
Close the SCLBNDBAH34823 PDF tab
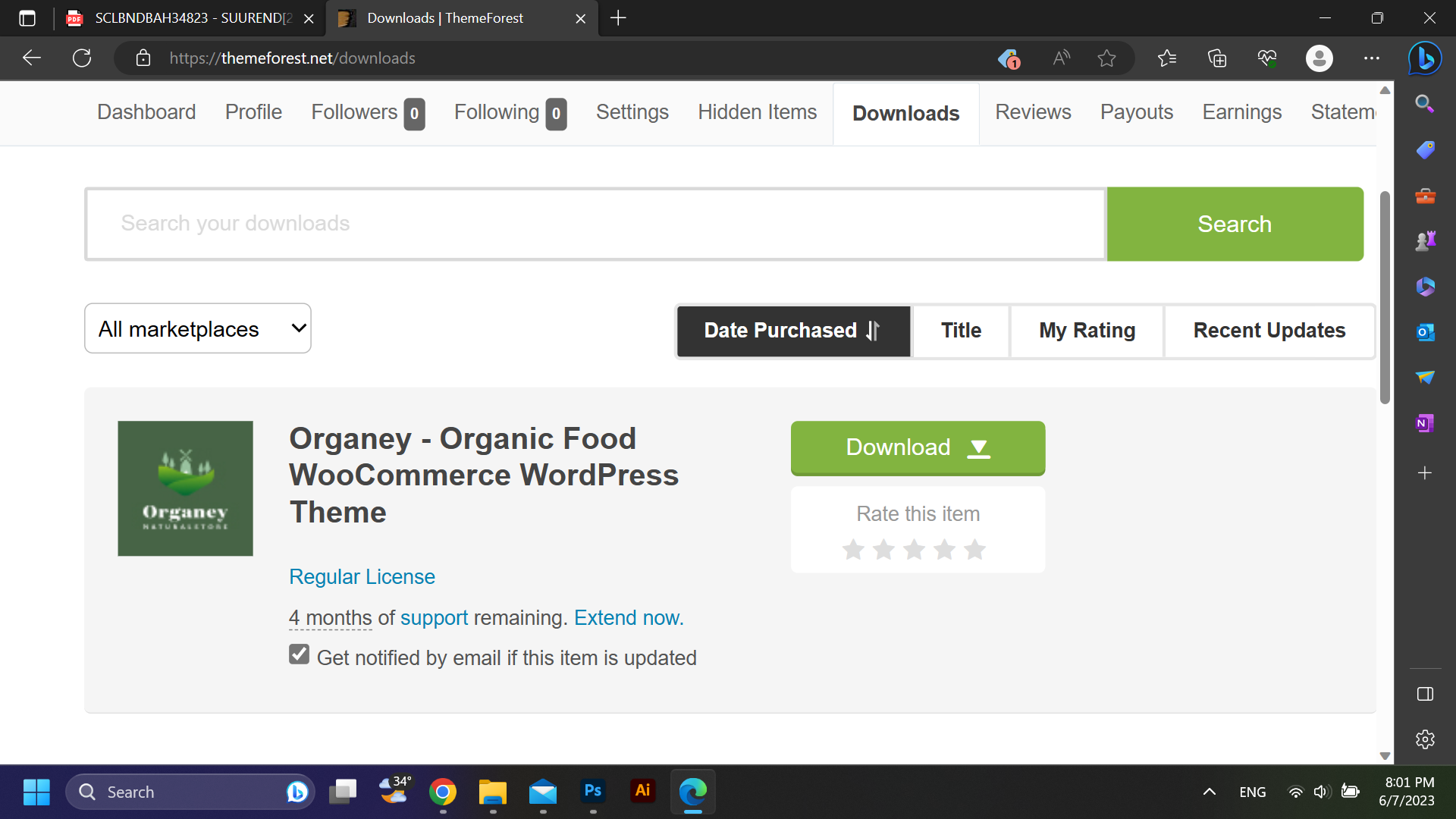tap(309, 19)
